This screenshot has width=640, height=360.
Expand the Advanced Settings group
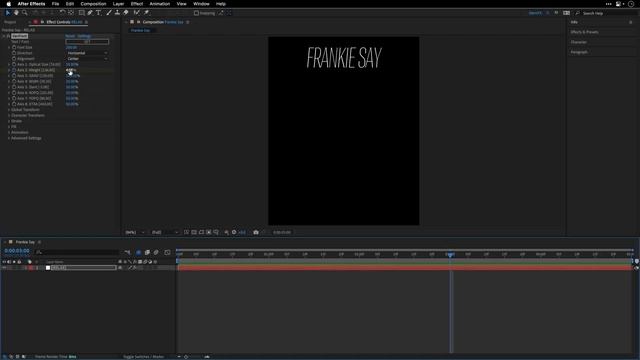coord(9,138)
